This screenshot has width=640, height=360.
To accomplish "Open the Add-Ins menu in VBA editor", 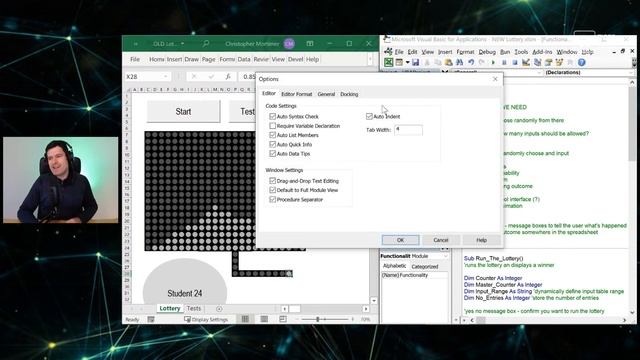I will pos(542,52).
